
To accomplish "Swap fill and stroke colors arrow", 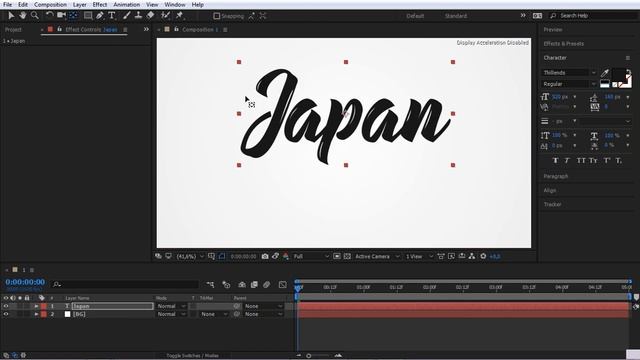I will 629,72.
